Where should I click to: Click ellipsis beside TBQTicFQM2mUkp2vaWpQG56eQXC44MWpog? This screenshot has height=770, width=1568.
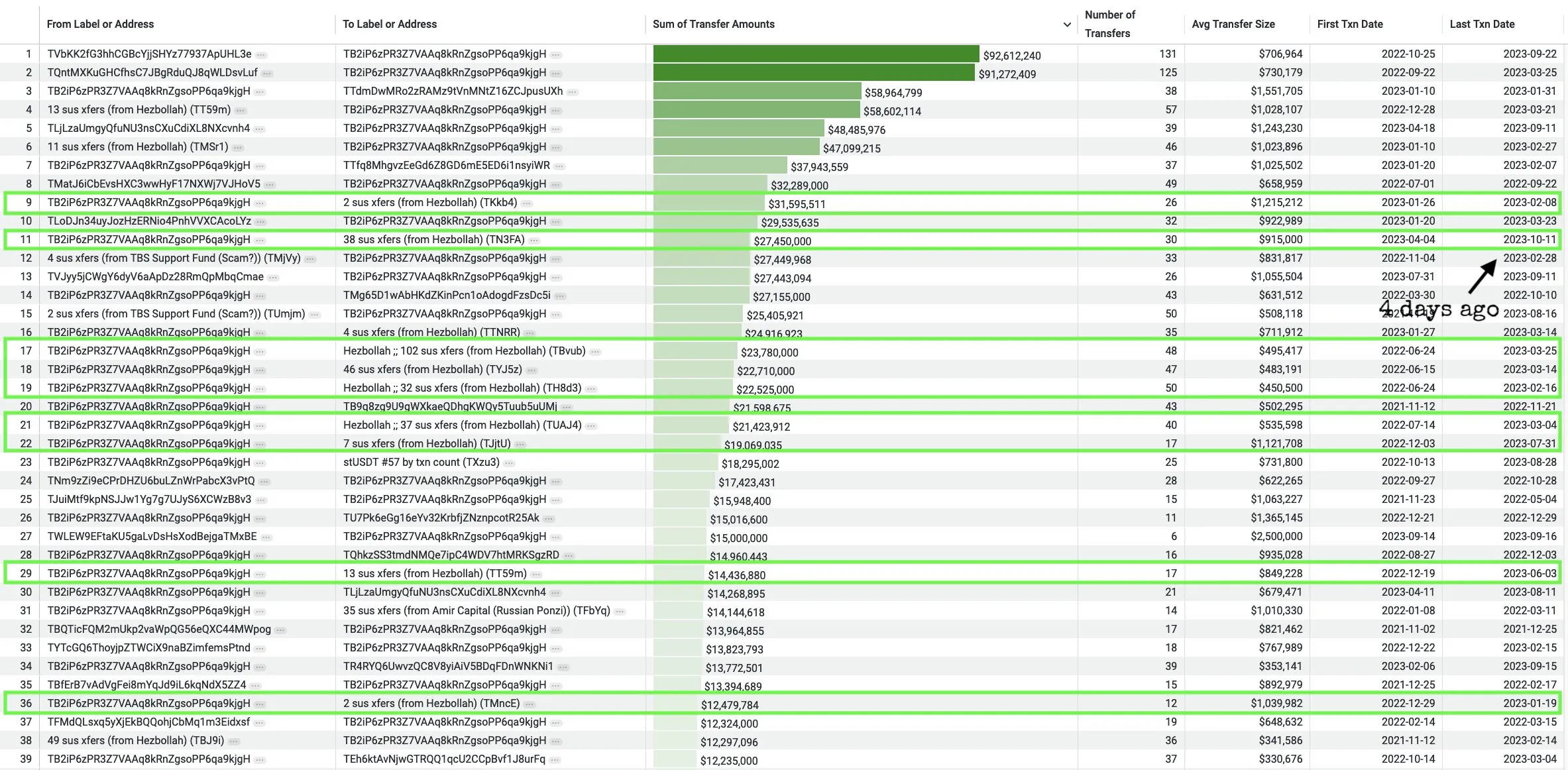click(281, 630)
